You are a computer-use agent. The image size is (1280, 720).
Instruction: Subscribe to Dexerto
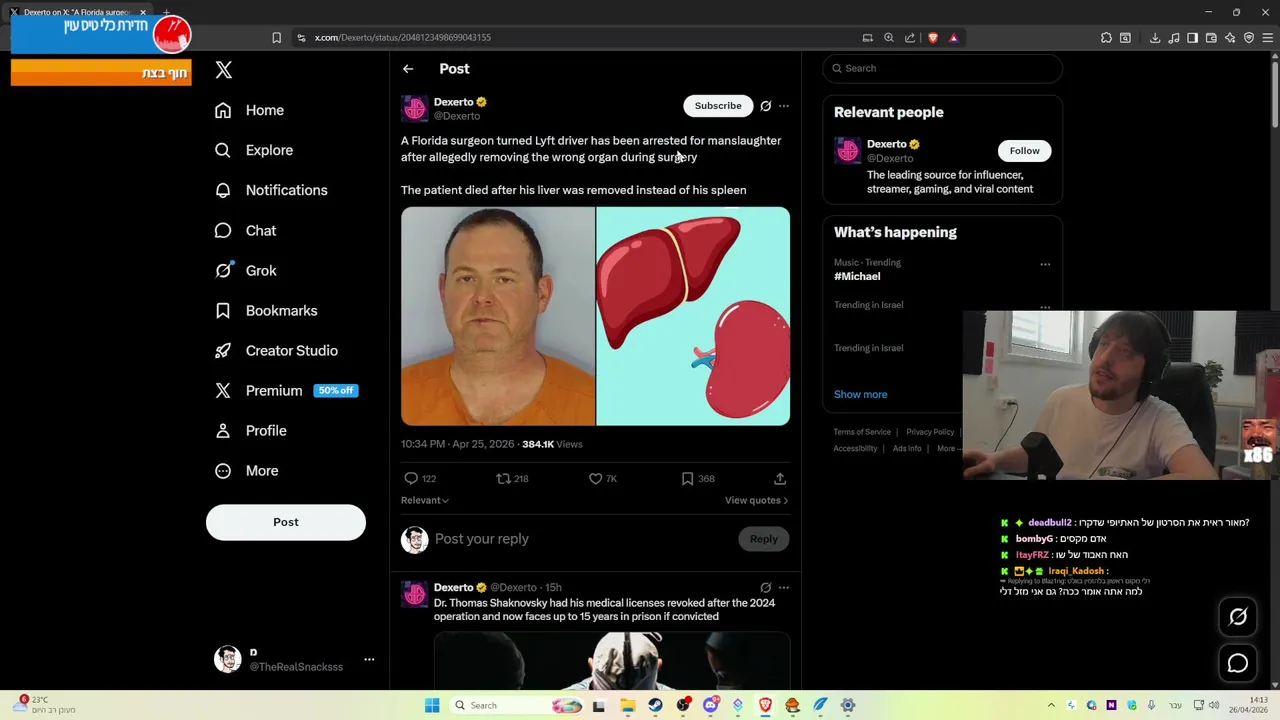[718, 106]
